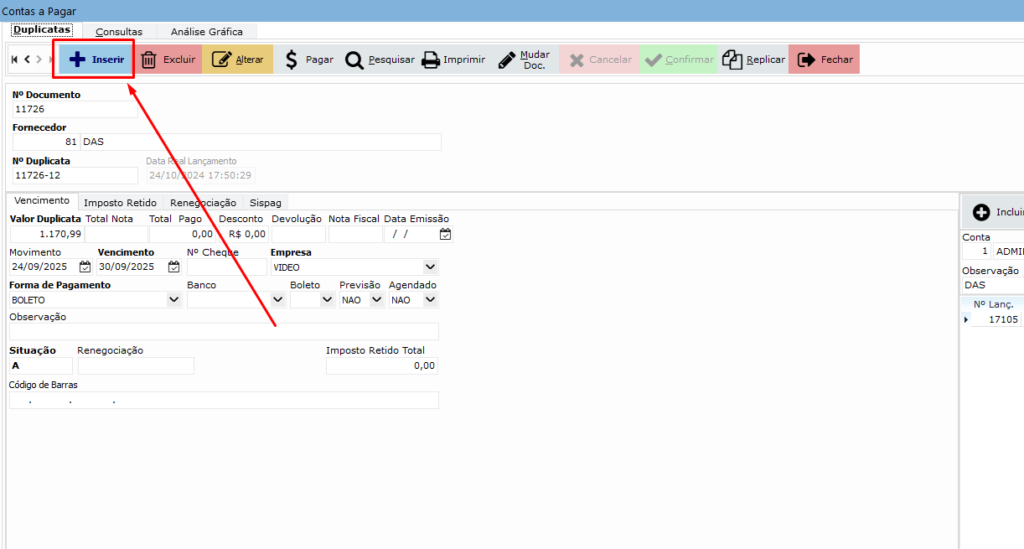Open Pesquisar with the magnifier icon
Viewport: 1024px width, 549px height.
click(379, 60)
